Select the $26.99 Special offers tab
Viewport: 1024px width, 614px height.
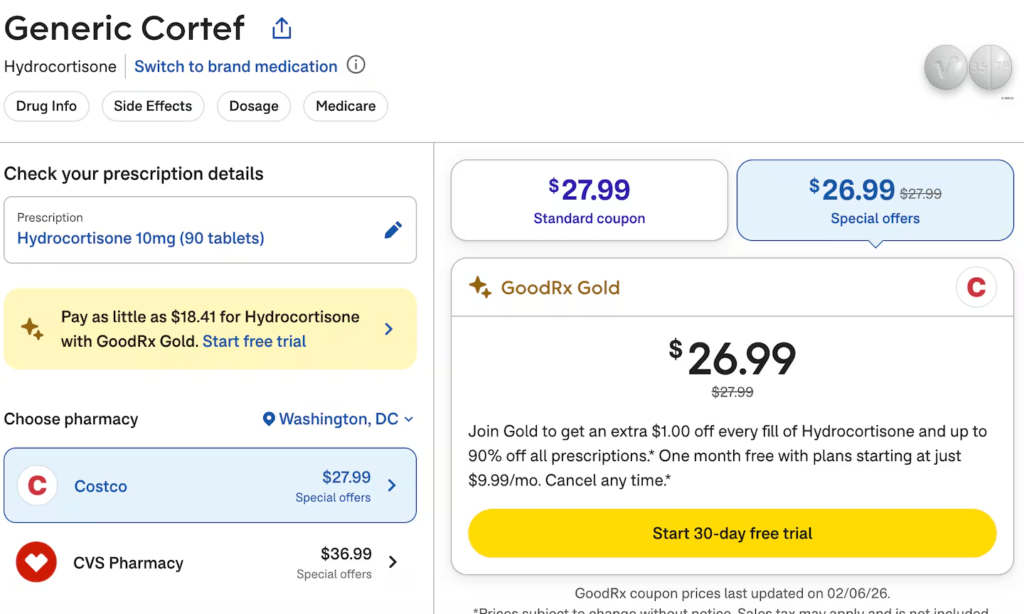click(x=875, y=201)
